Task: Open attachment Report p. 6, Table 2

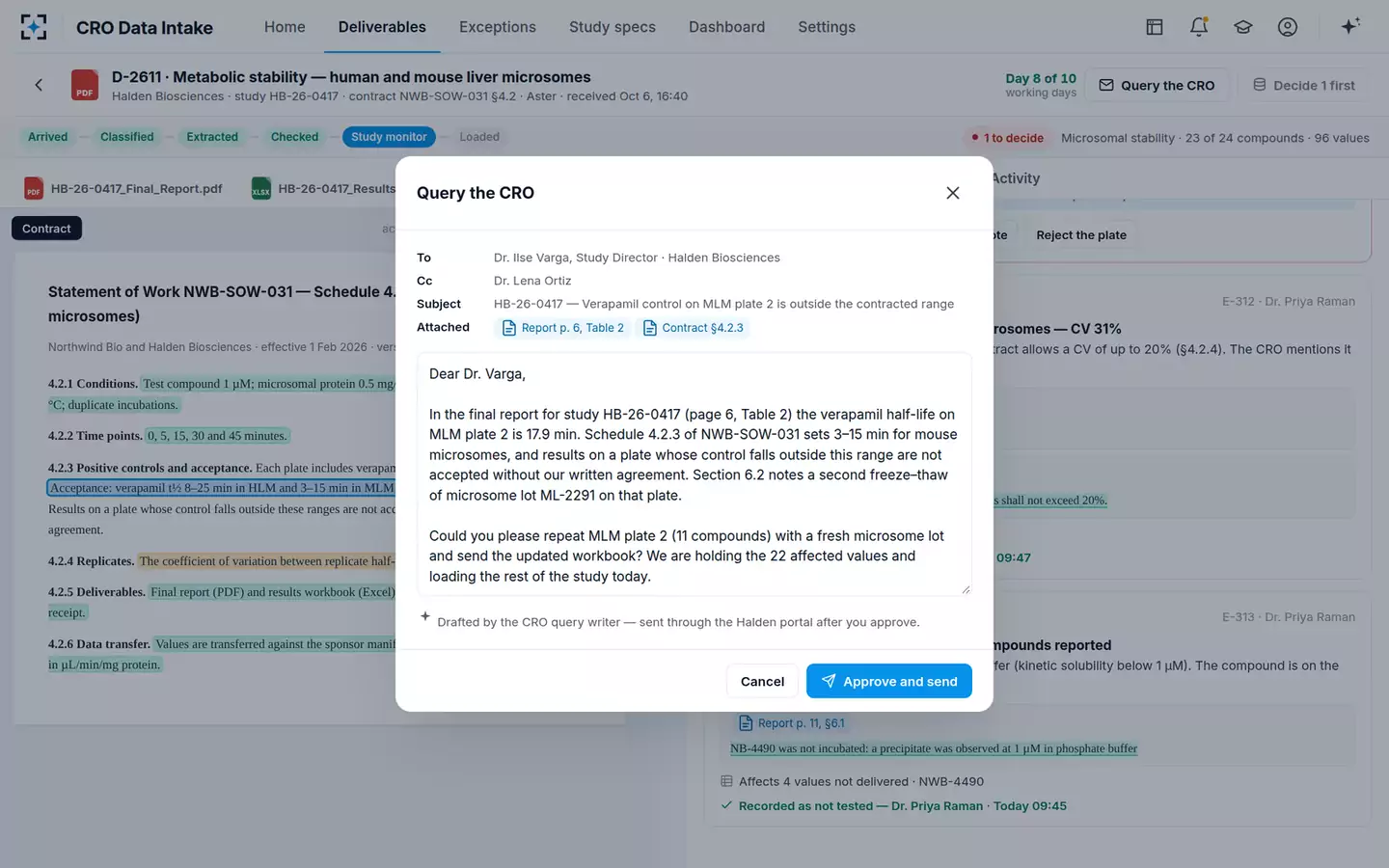Action: pos(563,328)
